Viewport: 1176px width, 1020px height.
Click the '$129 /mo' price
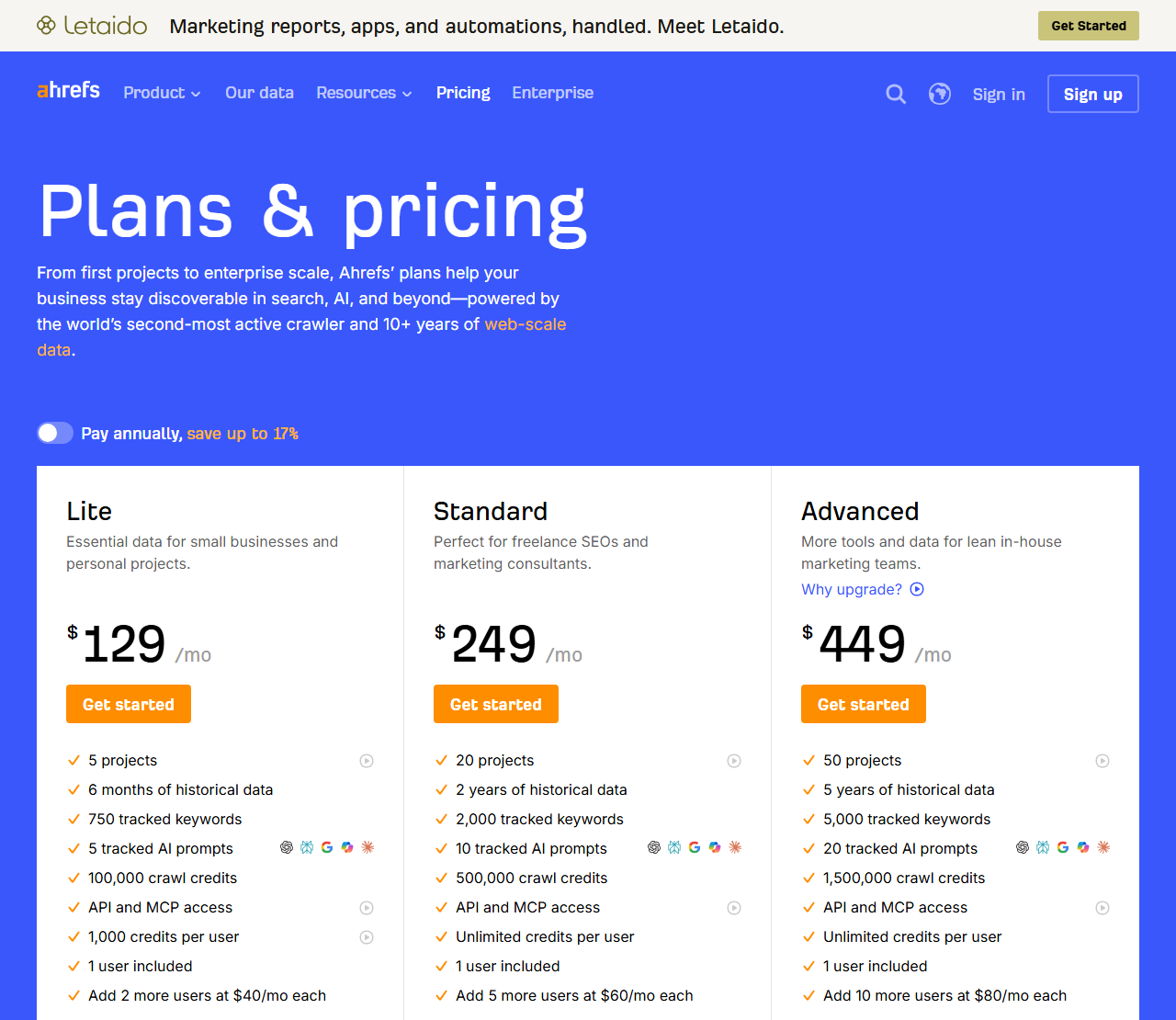click(140, 643)
